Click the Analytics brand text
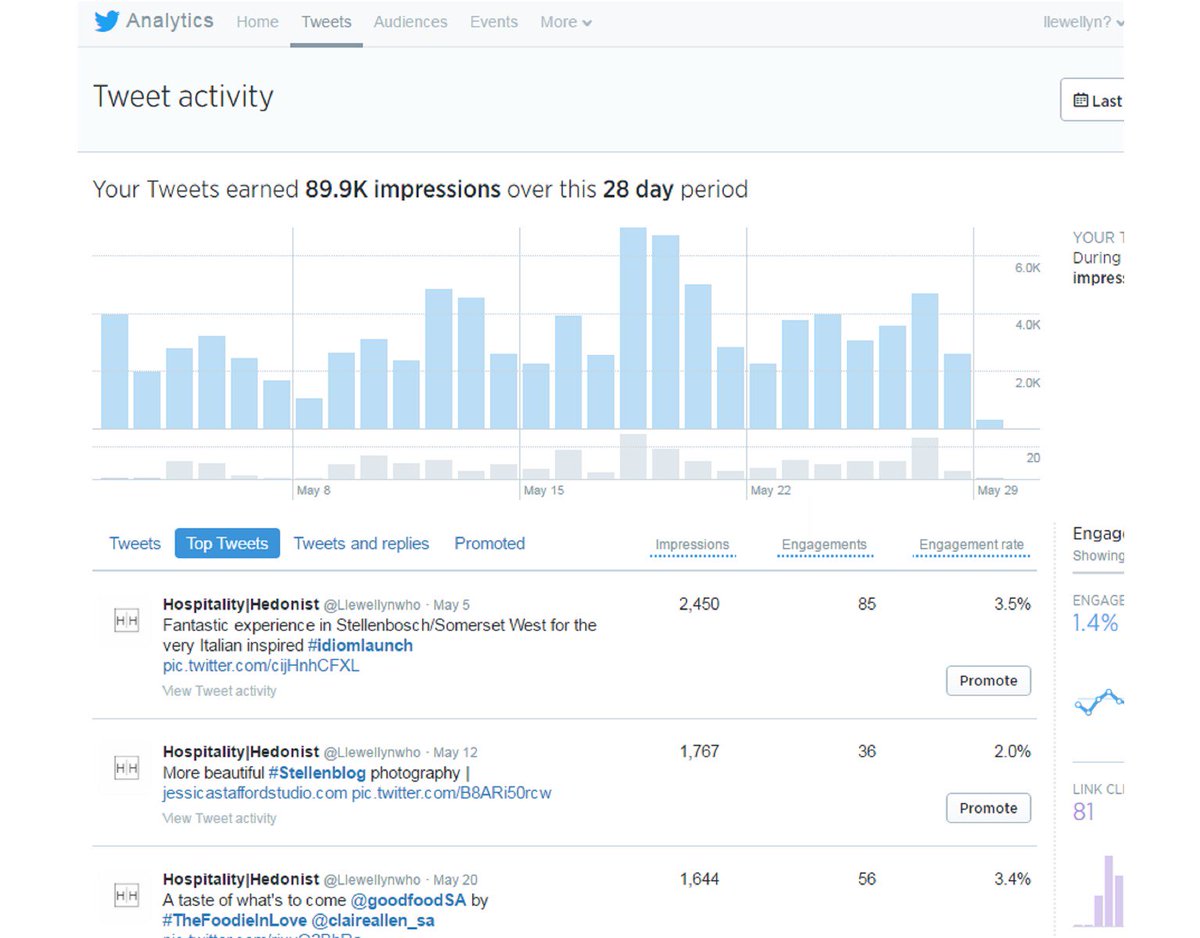 click(x=170, y=21)
